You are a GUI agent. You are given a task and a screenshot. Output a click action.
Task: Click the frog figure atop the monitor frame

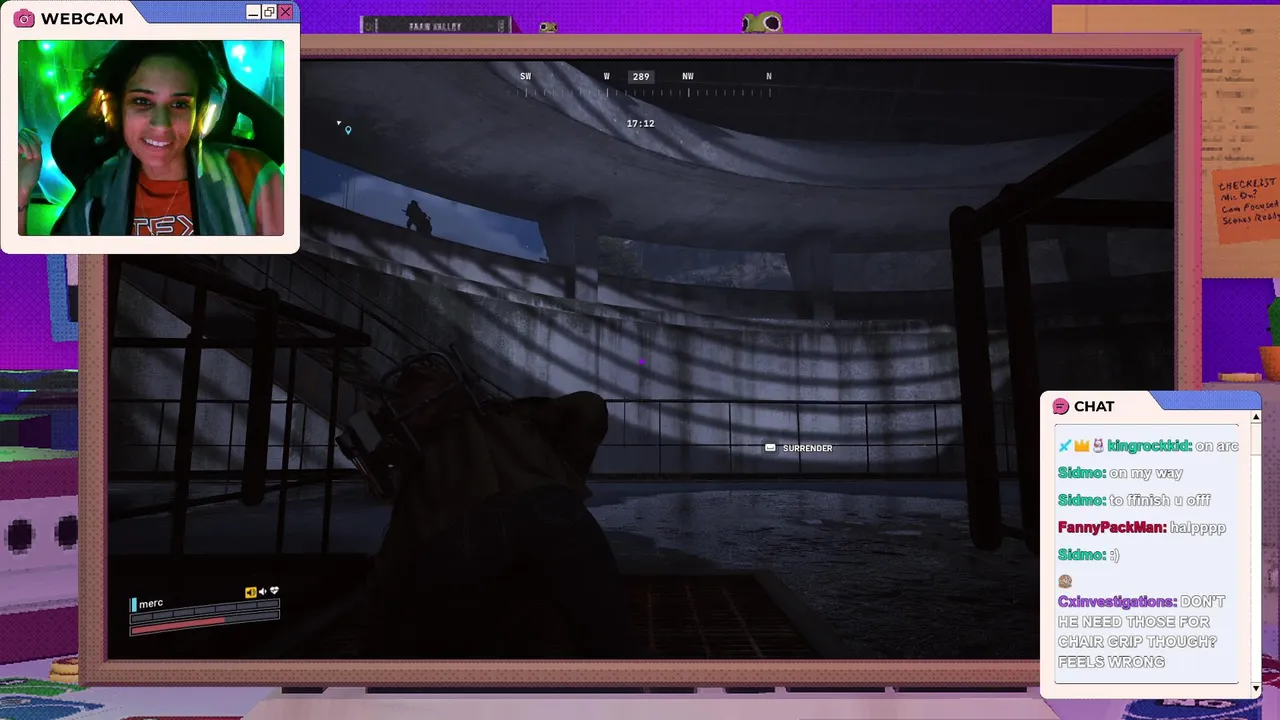click(762, 21)
